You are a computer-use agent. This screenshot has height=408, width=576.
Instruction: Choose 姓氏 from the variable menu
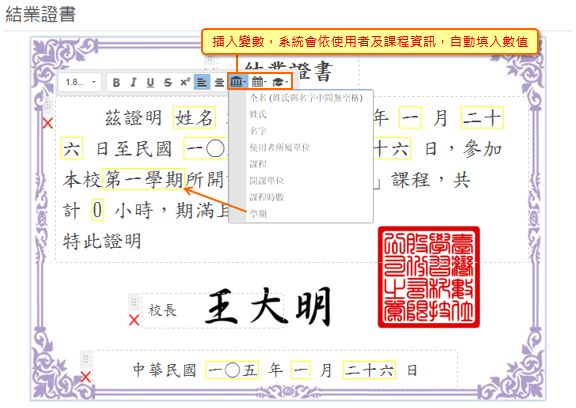[258, 114]
